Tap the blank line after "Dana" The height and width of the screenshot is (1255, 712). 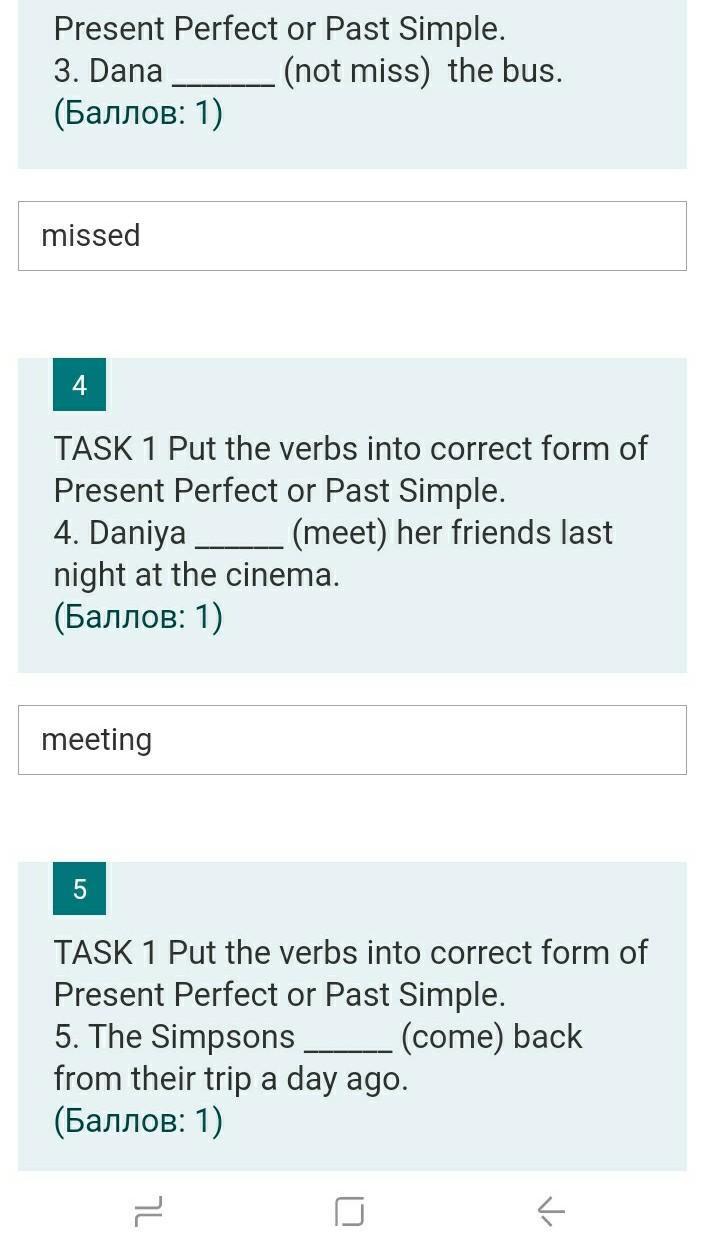[224, 78]
